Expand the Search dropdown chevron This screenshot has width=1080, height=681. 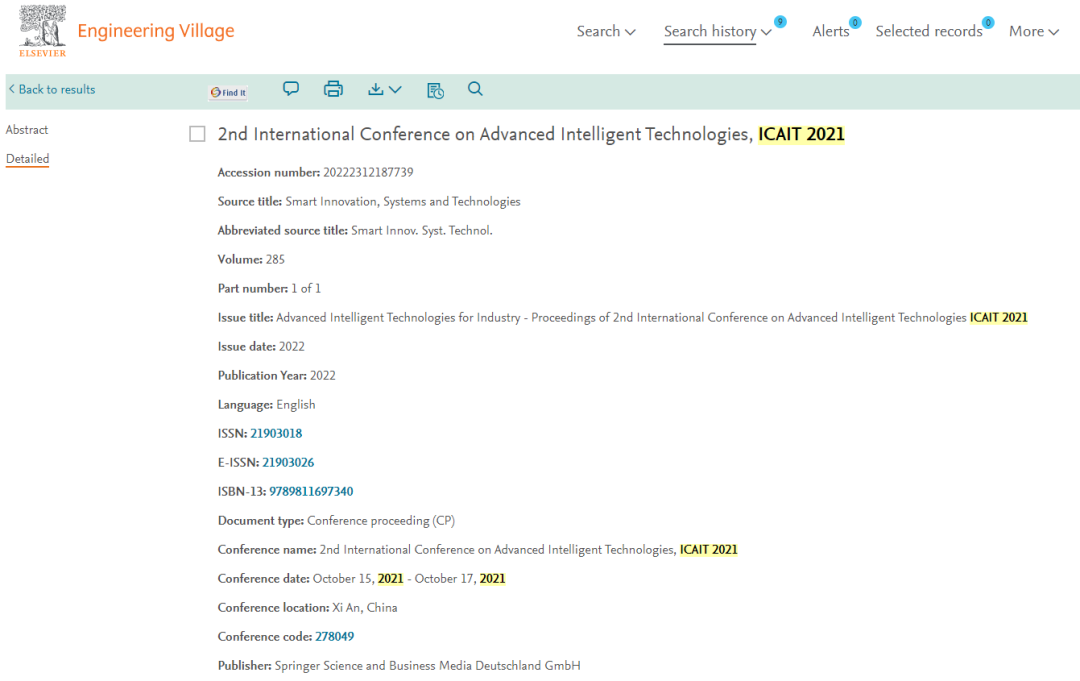[x=630, y=32]
